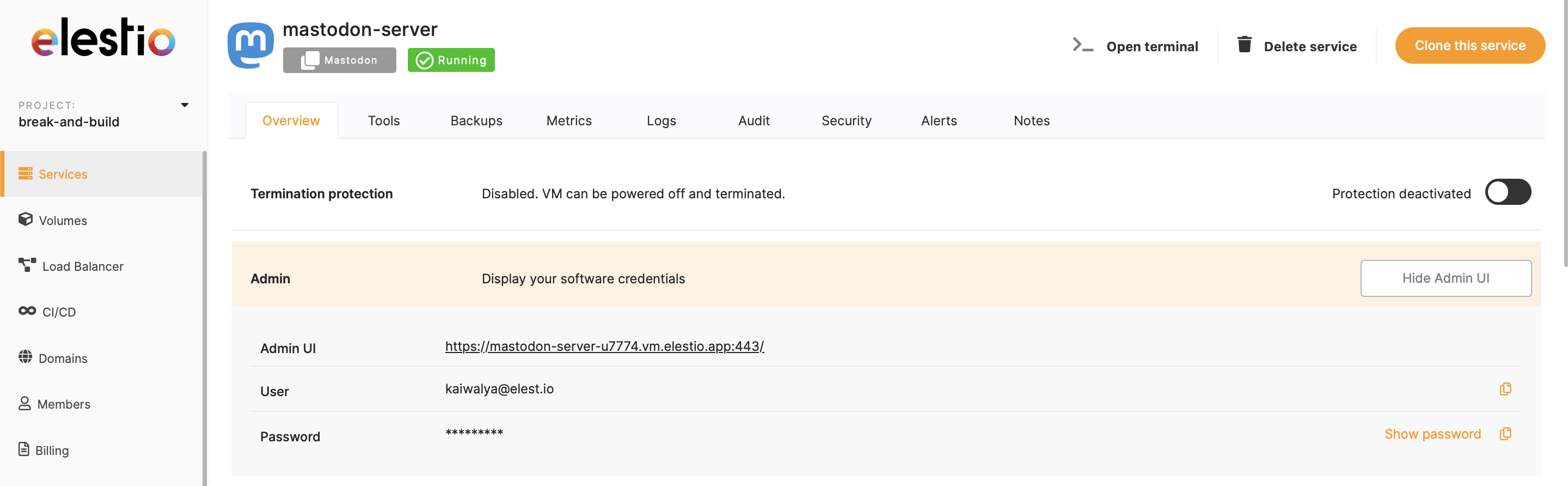Image resolution: width=1568 pixels, height=486 pixels.
Task: Reveal password with Show password
Action: 1432,434
